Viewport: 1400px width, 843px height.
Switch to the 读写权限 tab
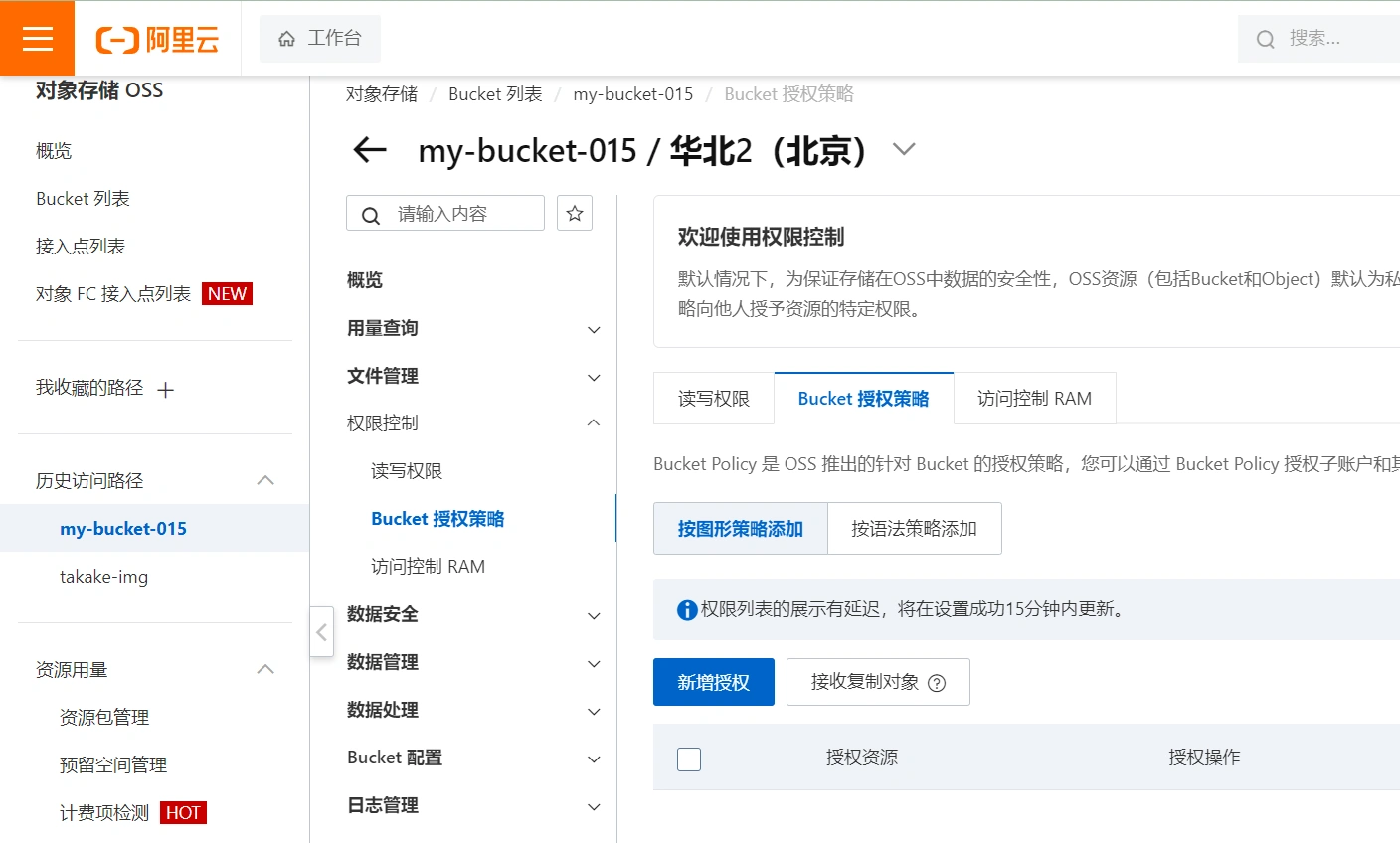(713, 399)
